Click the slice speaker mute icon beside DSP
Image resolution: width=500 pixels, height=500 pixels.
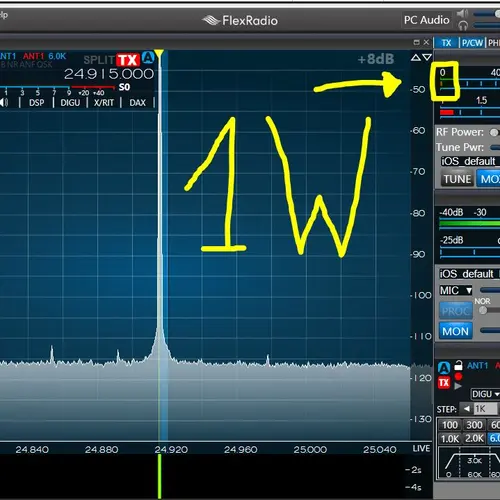(4, 102)
